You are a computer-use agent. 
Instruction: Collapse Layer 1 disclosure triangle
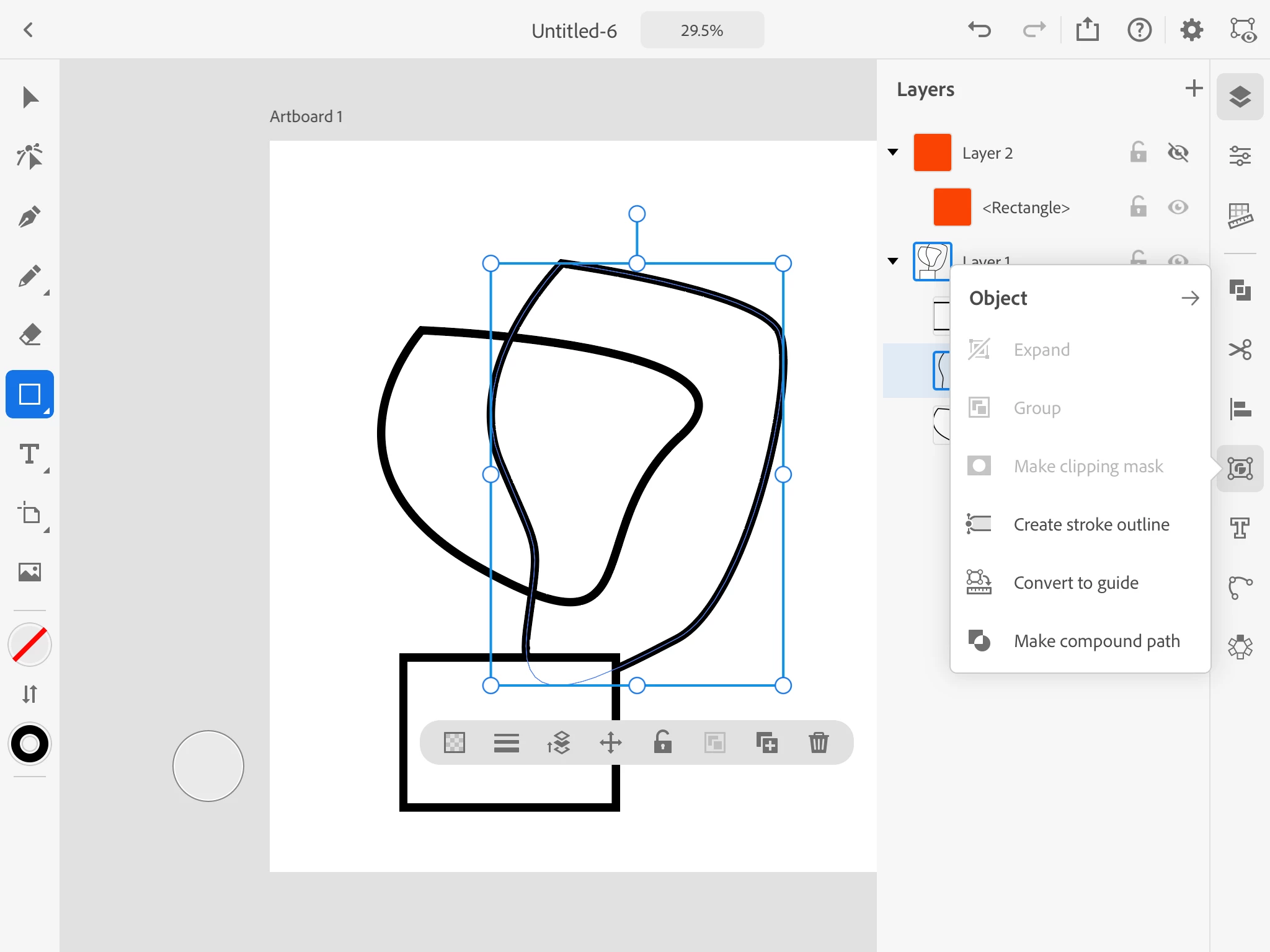pos(893,261)
